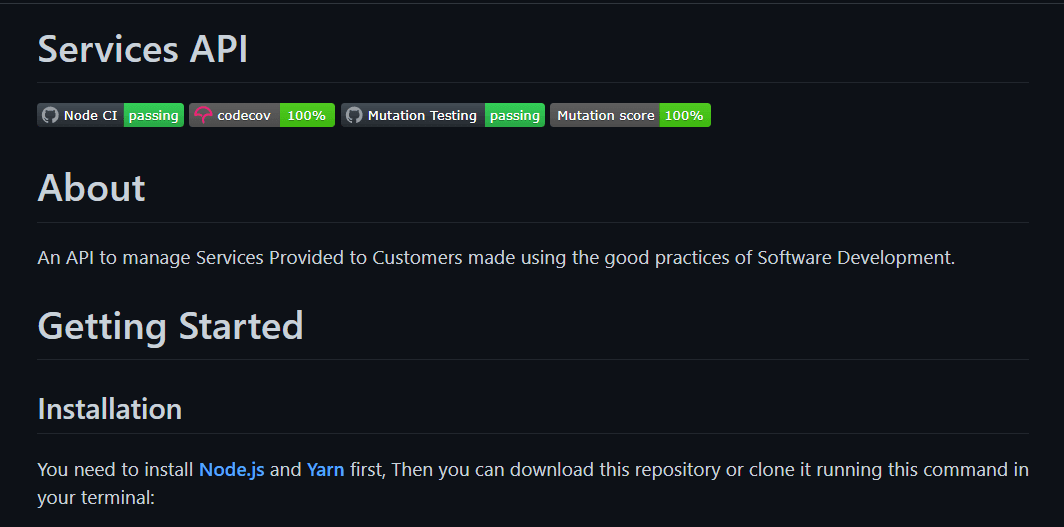The height and width of the screenshot is (527, 1064).
Task: Click the GitHub logo in Node CI badge
Action: pyautogui.click(x=50, y=115)
